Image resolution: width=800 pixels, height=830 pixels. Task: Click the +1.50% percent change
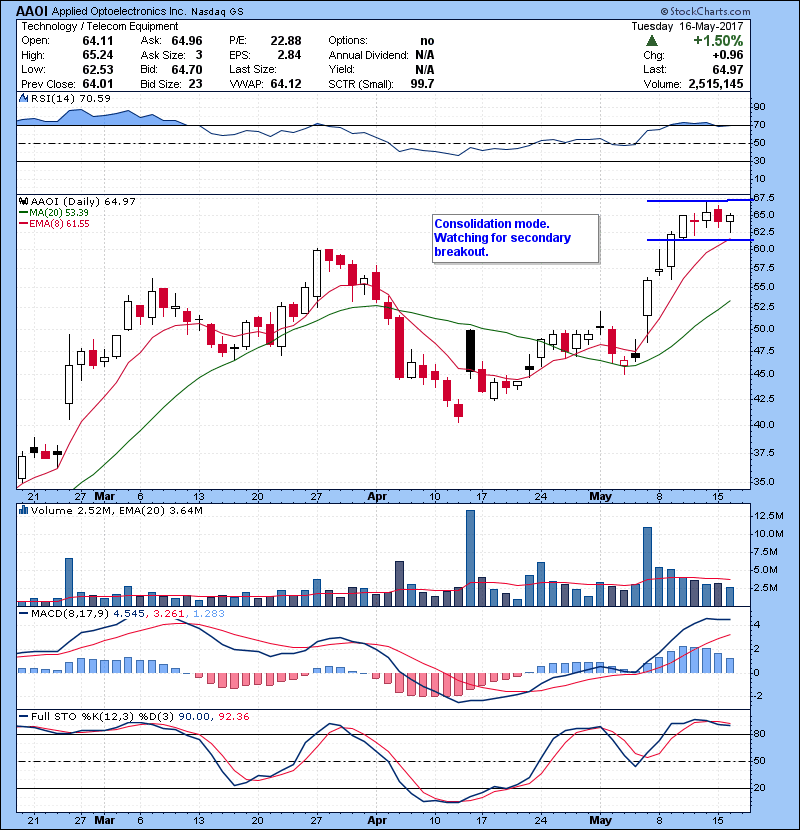click(718, 41)
